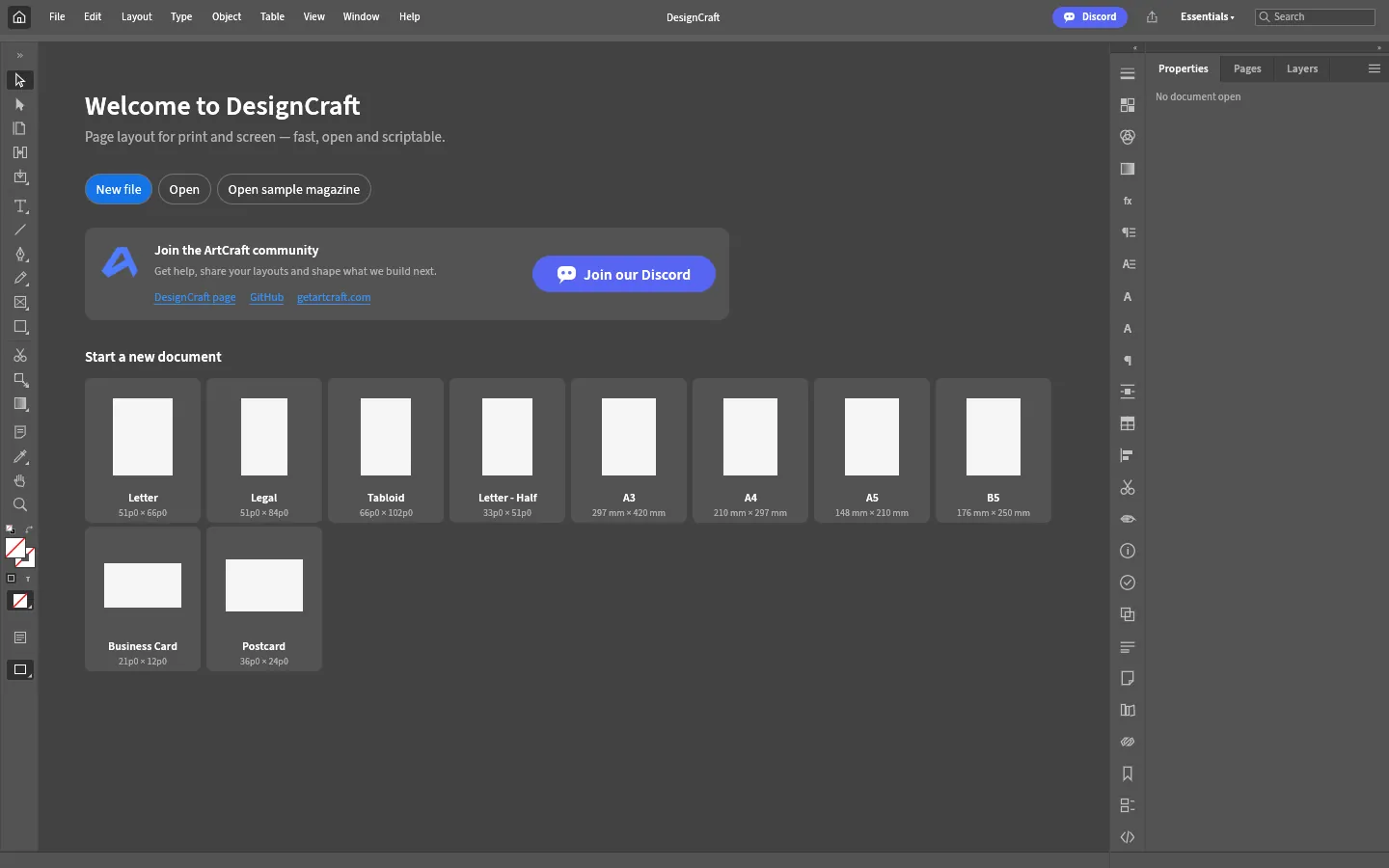Reset to default fill and stroke

[x=10, y=529]
